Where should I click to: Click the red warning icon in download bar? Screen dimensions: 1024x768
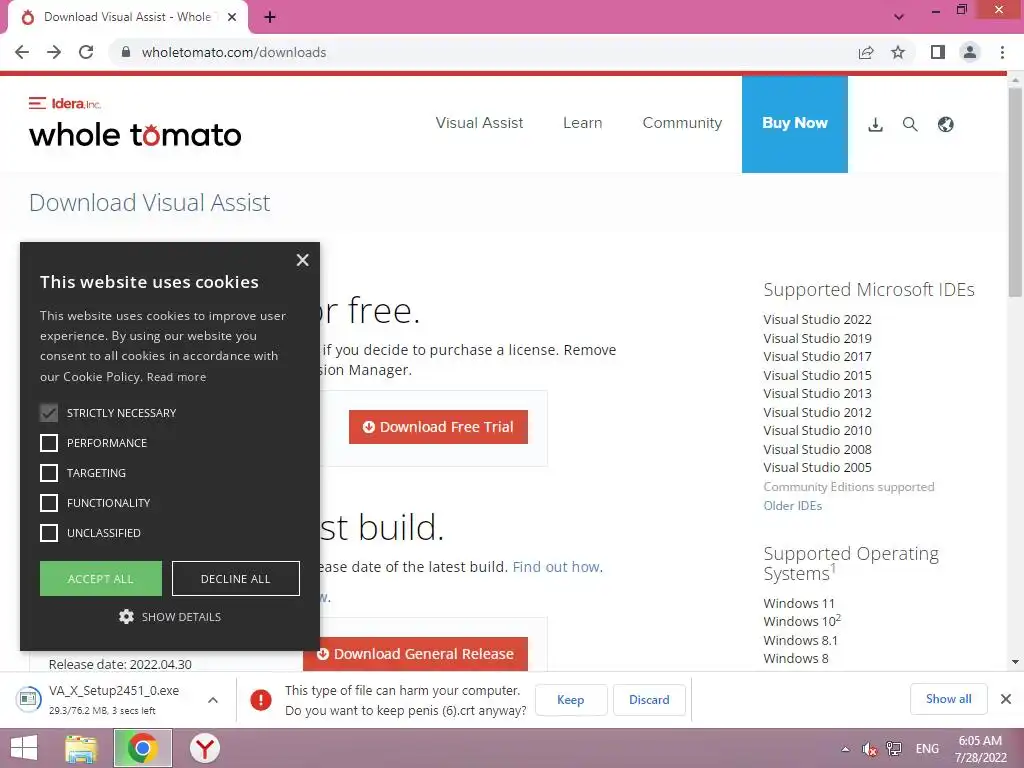pyautogui.click(x=261, y=699)
